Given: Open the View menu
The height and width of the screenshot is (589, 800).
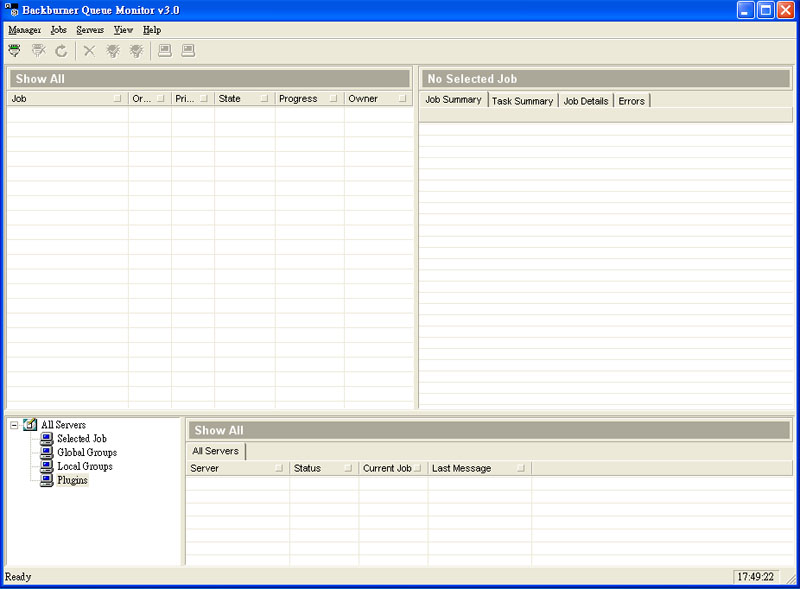Looking at the screenshot, I should tap(123, 30).
